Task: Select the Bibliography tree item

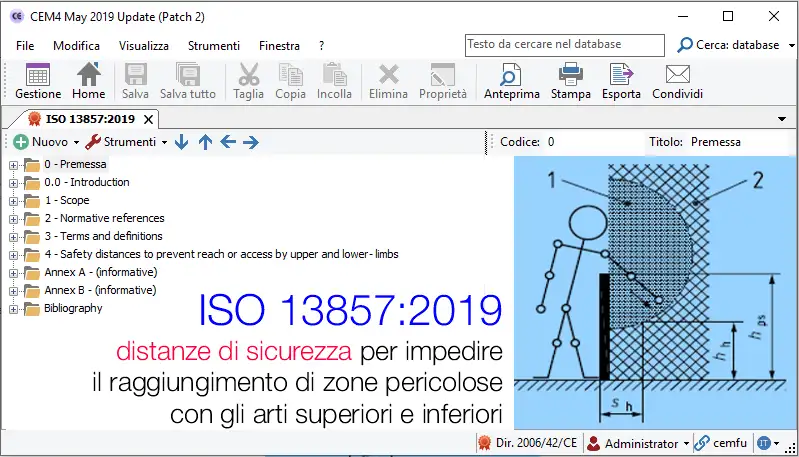Action: [x=73, y=309]
